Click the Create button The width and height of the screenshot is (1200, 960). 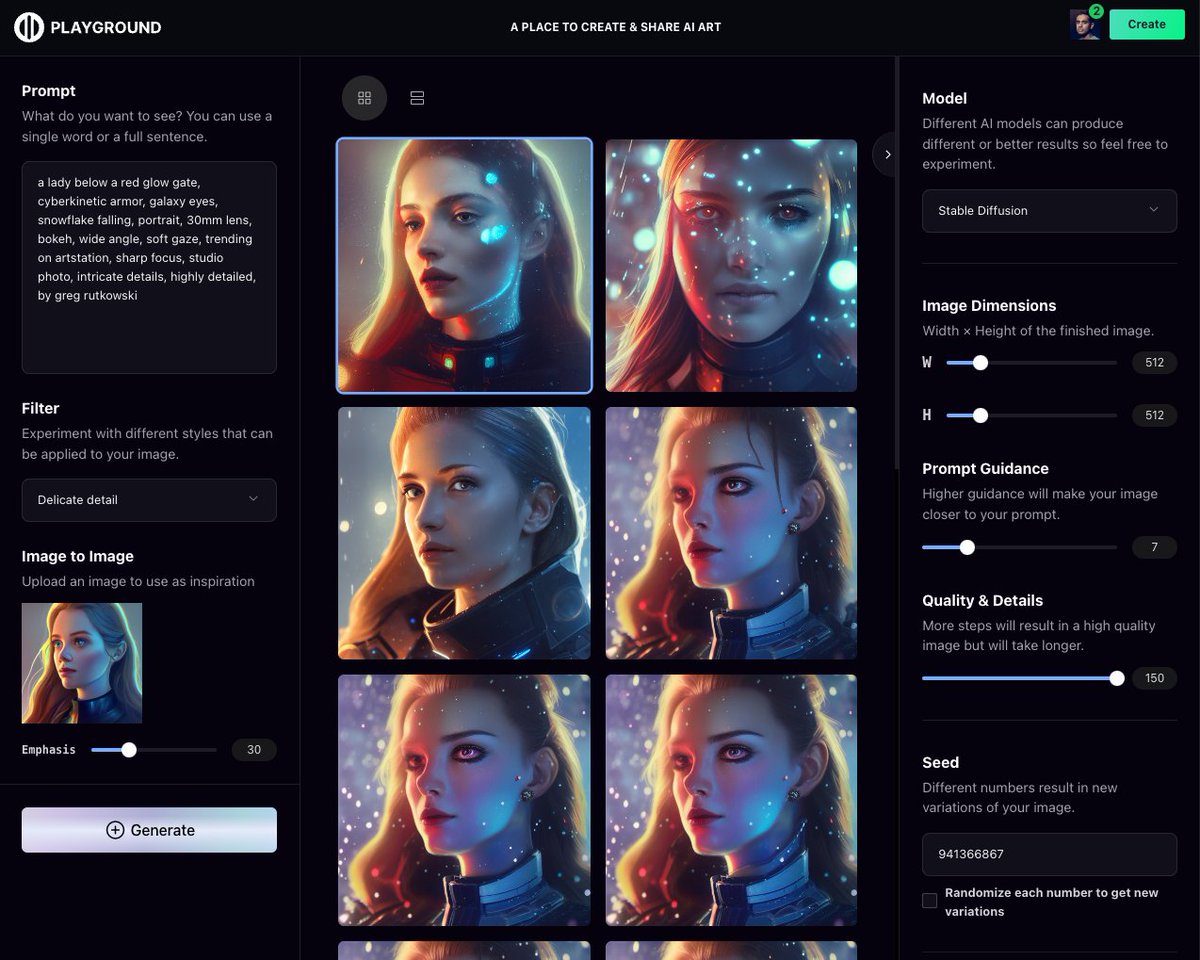pyautogui.click(x=1146, y=24)
